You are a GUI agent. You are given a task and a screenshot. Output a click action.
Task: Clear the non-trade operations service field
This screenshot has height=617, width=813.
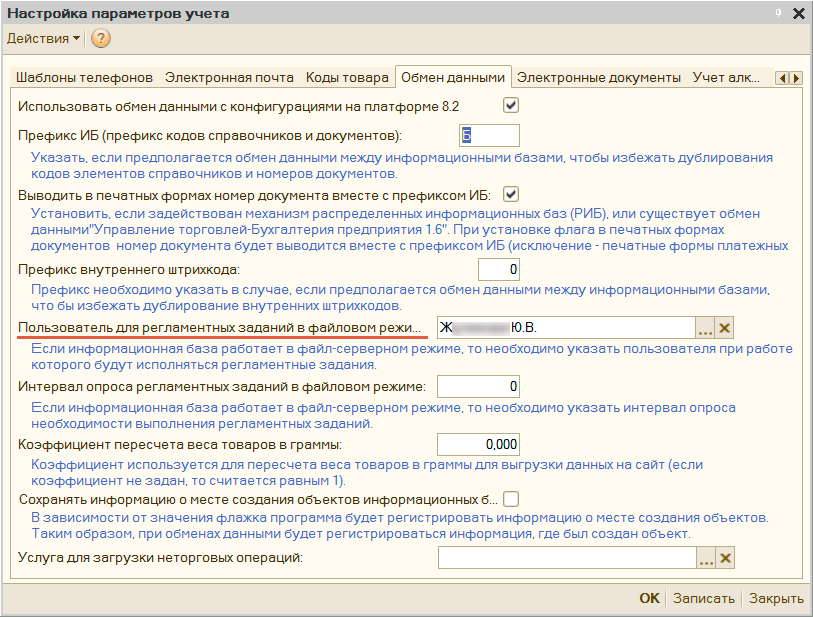(726, 558)
